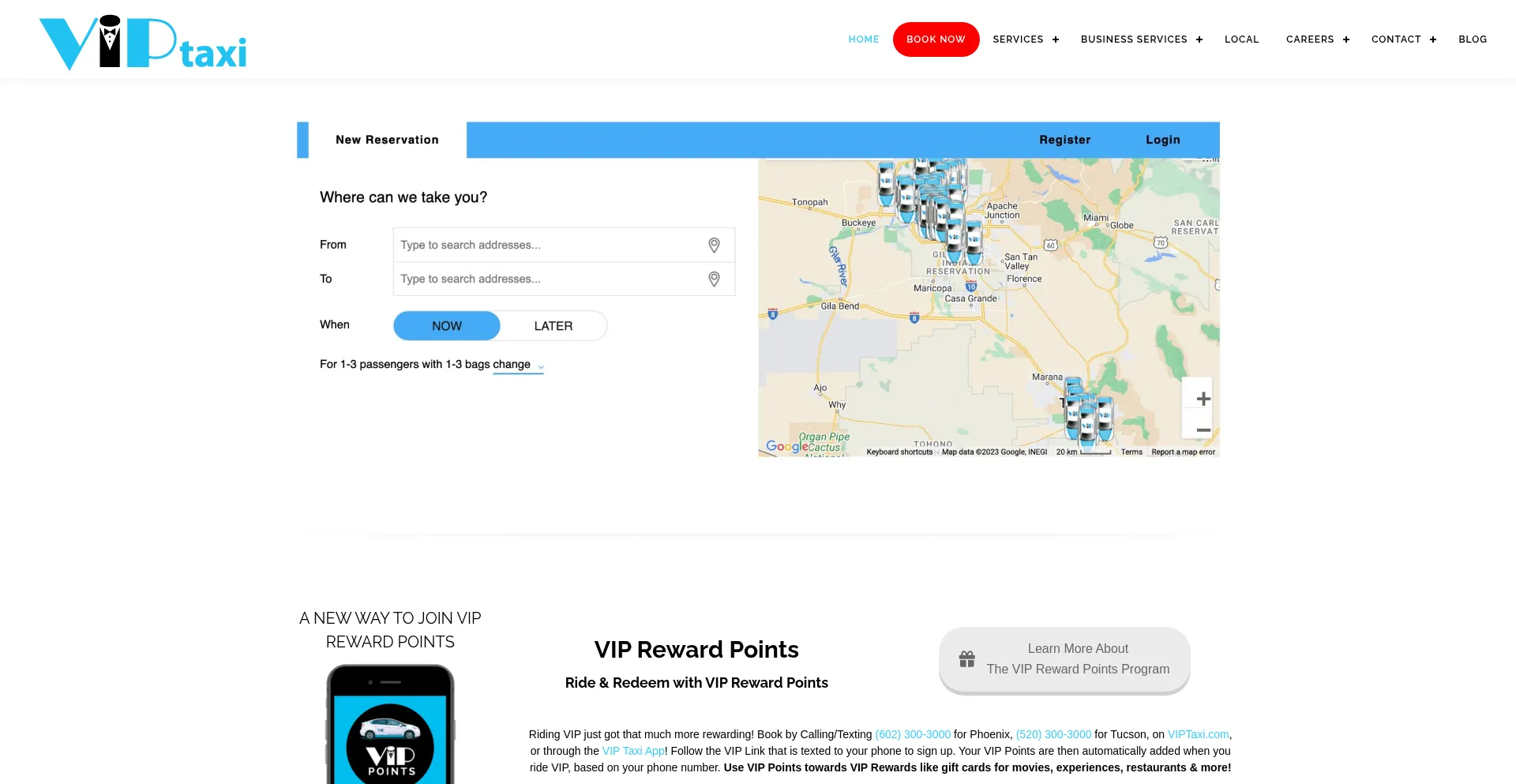Click taxi marker near San Tan Valley
Screen dimensions: 1516x784
pos(974,242)
